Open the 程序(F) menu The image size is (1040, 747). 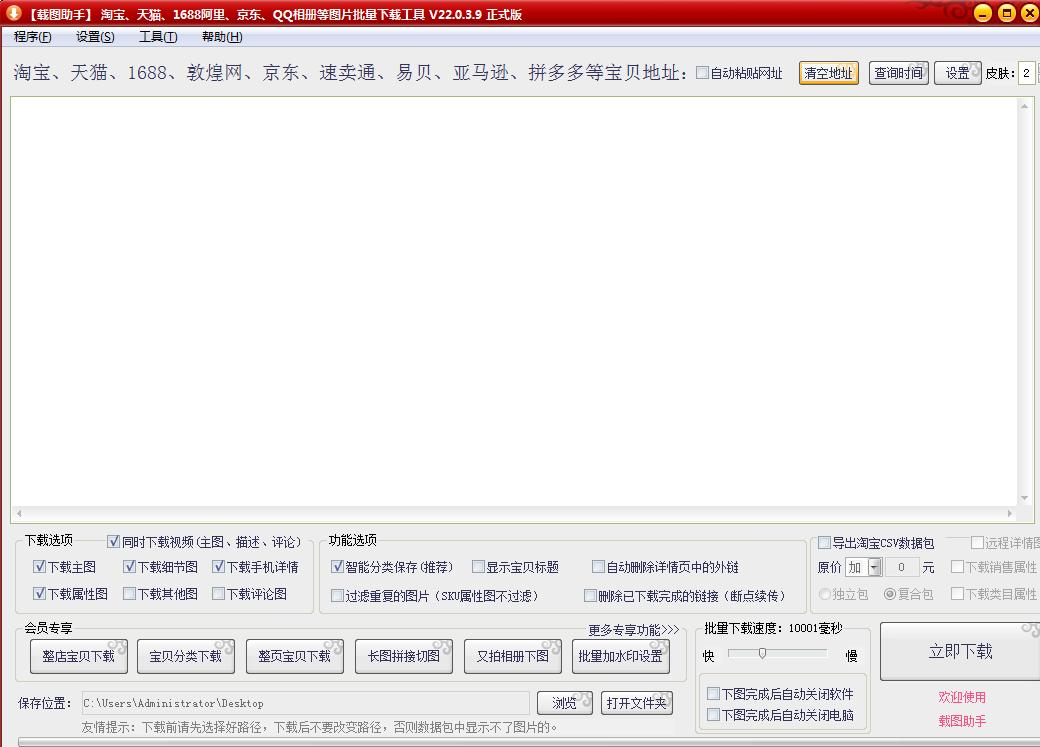[32, 37]
